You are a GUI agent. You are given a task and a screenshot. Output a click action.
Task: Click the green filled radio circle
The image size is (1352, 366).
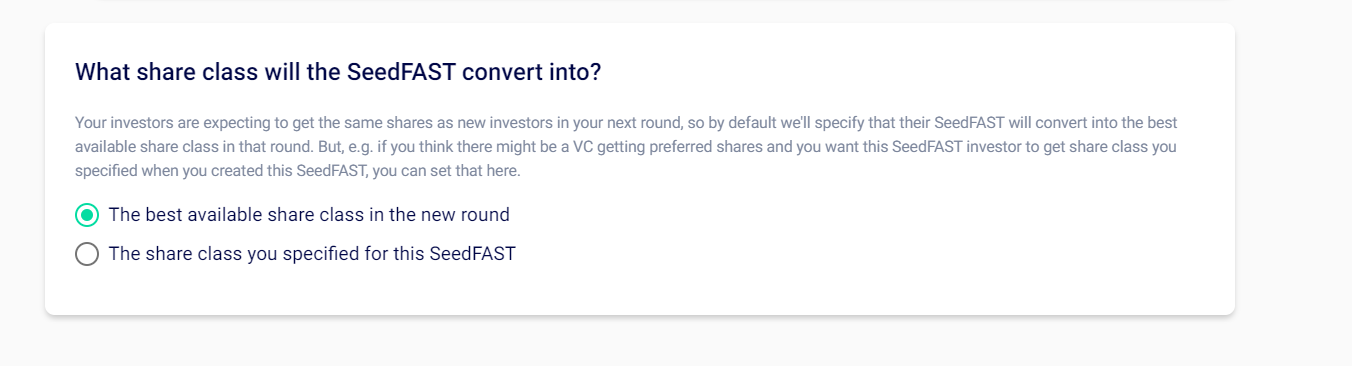[x=87, y=215]
